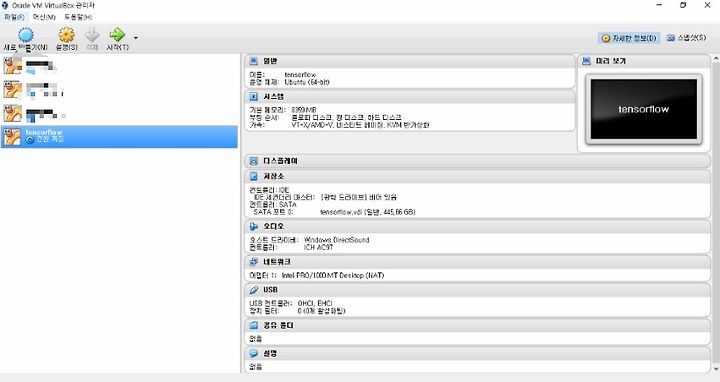The image size is (720, 382).
Task: Open the Help (도움말) menu
Action: pos(78,17)
